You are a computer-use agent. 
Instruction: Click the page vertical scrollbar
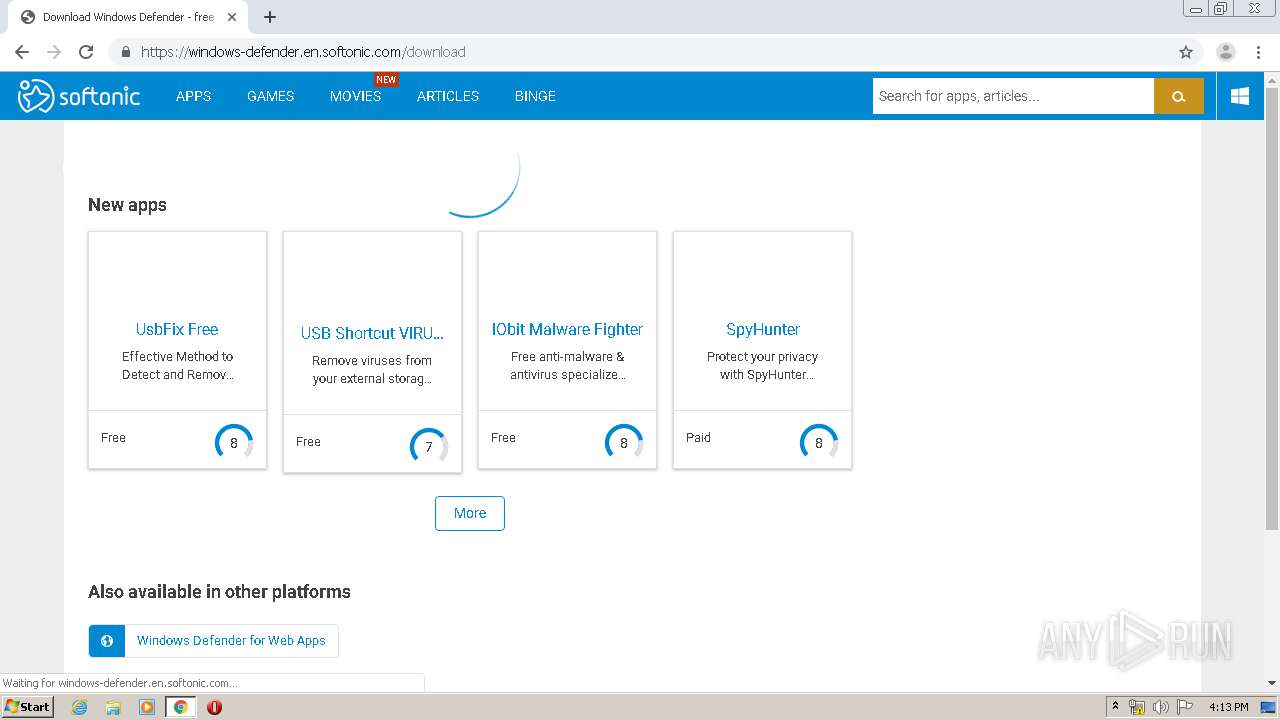[x=1272, y=310]
